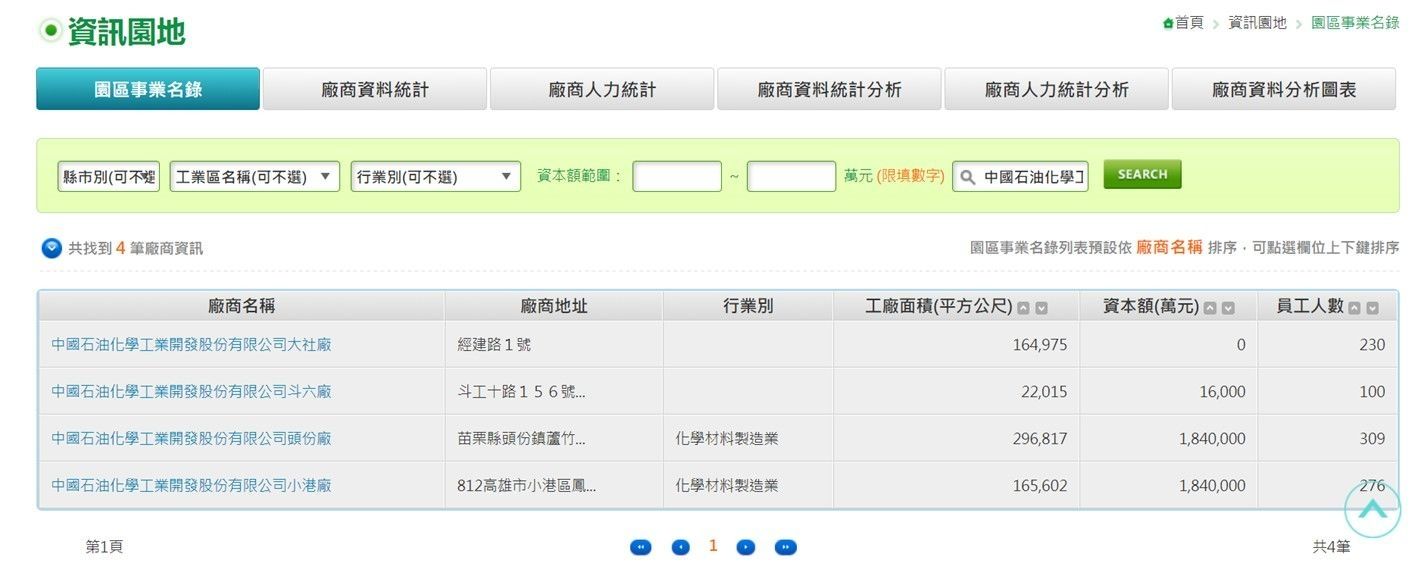Sort factory area column ascending
Image resolution: width=1416 pixels, height=570 pixels.
click(x=1023, y=308)
